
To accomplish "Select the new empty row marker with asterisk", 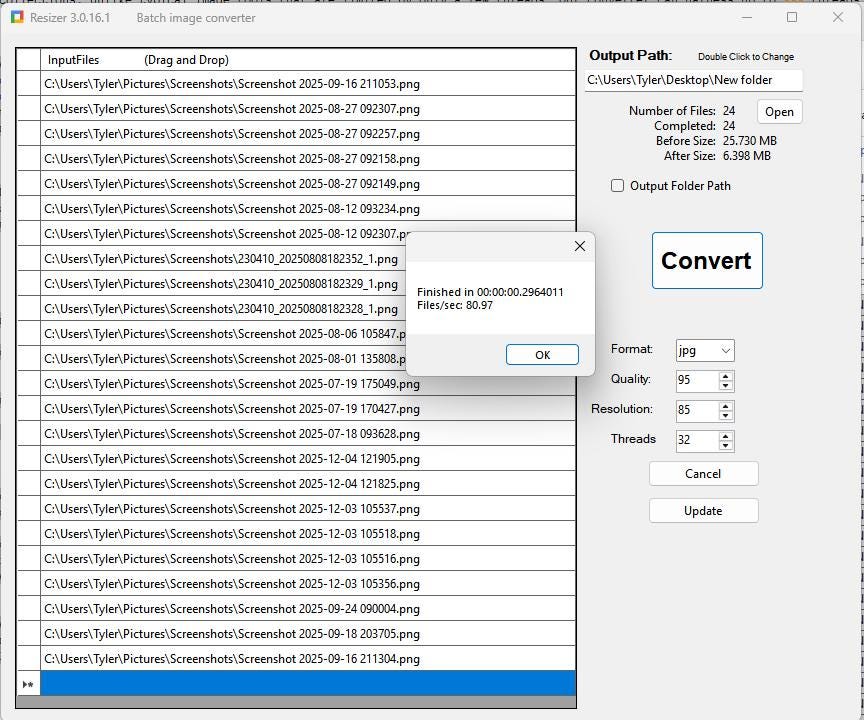I will click(28, 684).
